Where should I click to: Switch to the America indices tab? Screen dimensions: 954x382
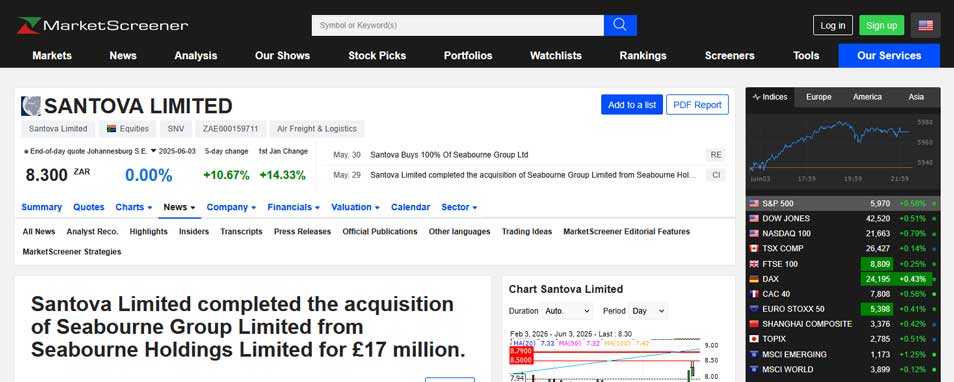pyautogui.click(x=867, y=97)
